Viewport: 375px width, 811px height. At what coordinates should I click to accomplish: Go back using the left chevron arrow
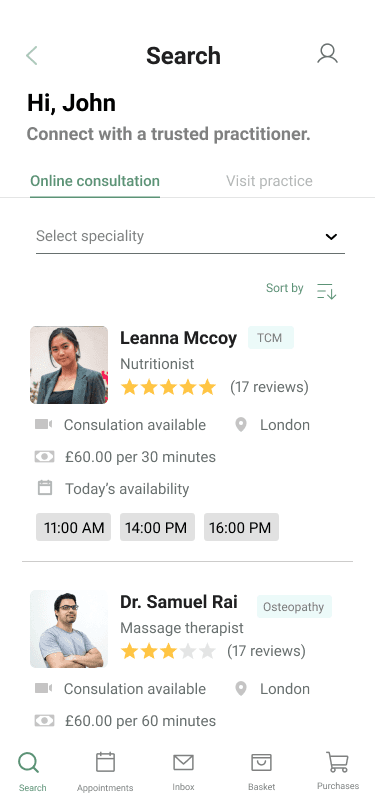32,55
